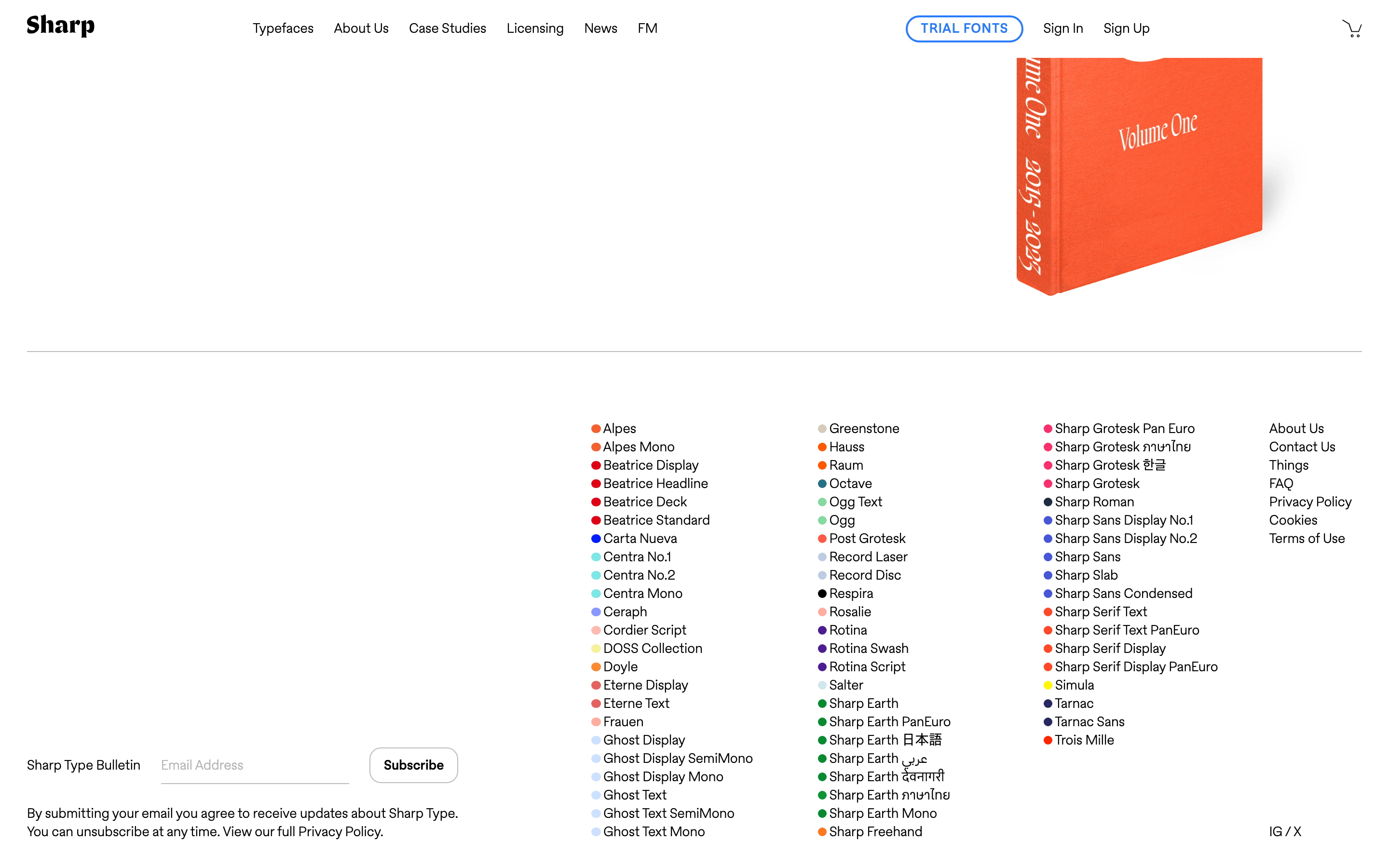Open Sharp Sans Display No.2 link
This screenshot has width=1389, height=868.
pos(1126,539)
